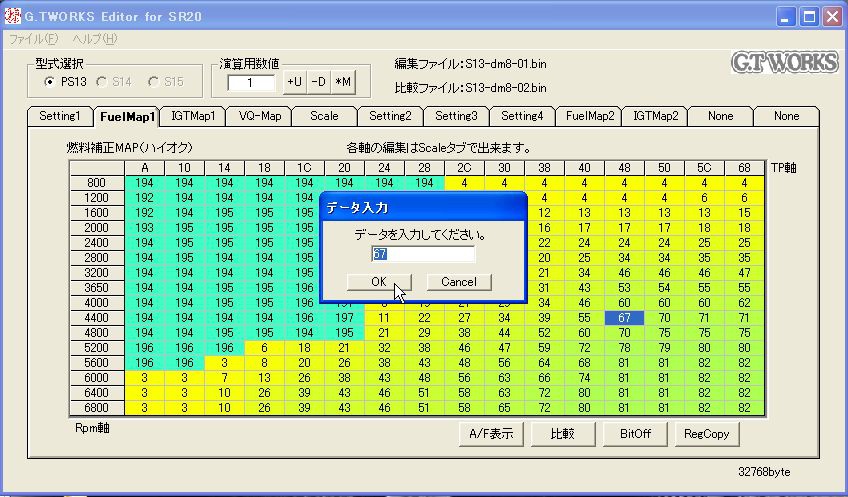This screenshot has width=848, height=497.
Task: Click the column header 5C
Action: coord(704,168)
